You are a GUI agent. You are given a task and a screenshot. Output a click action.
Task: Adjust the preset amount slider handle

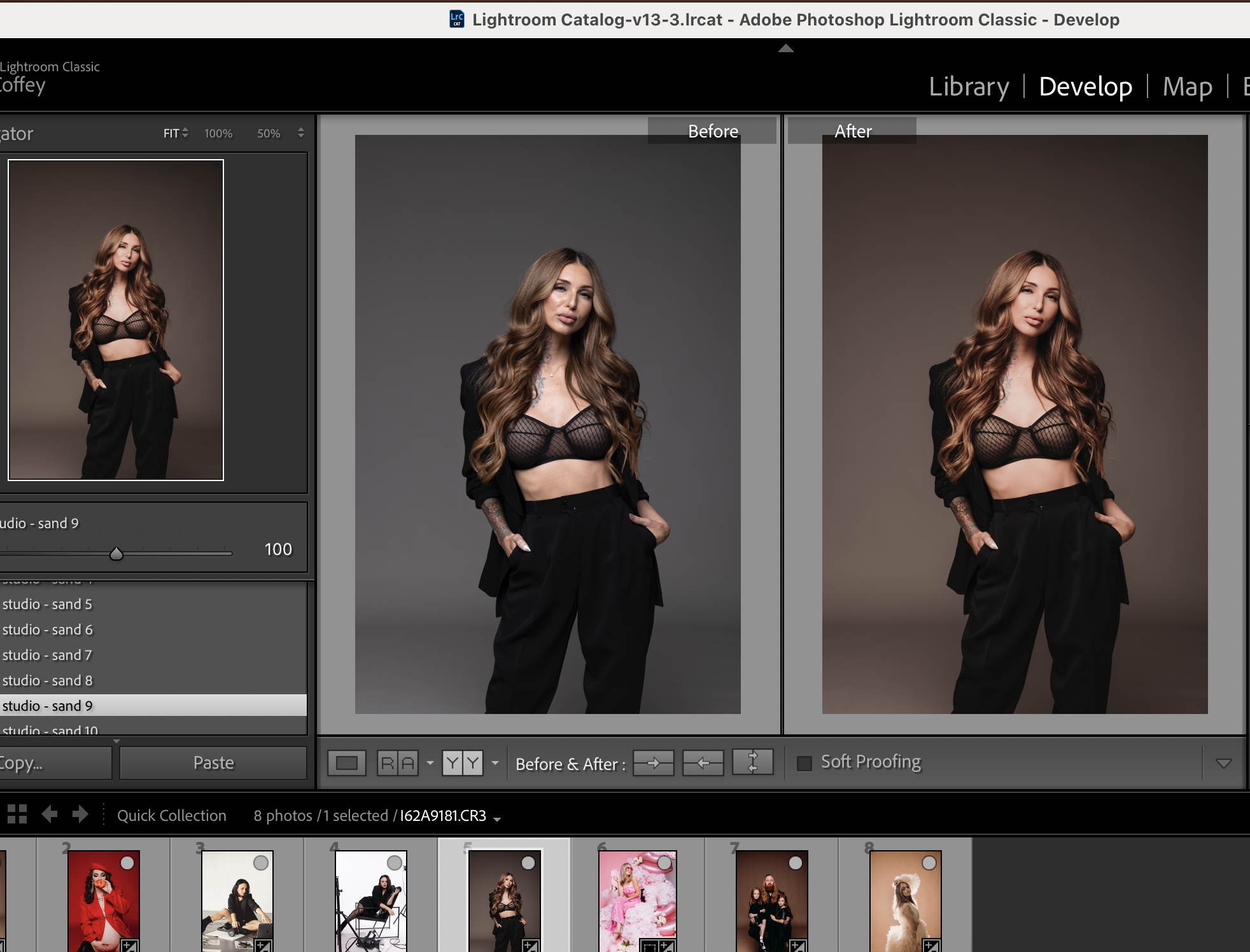[116, 554]
